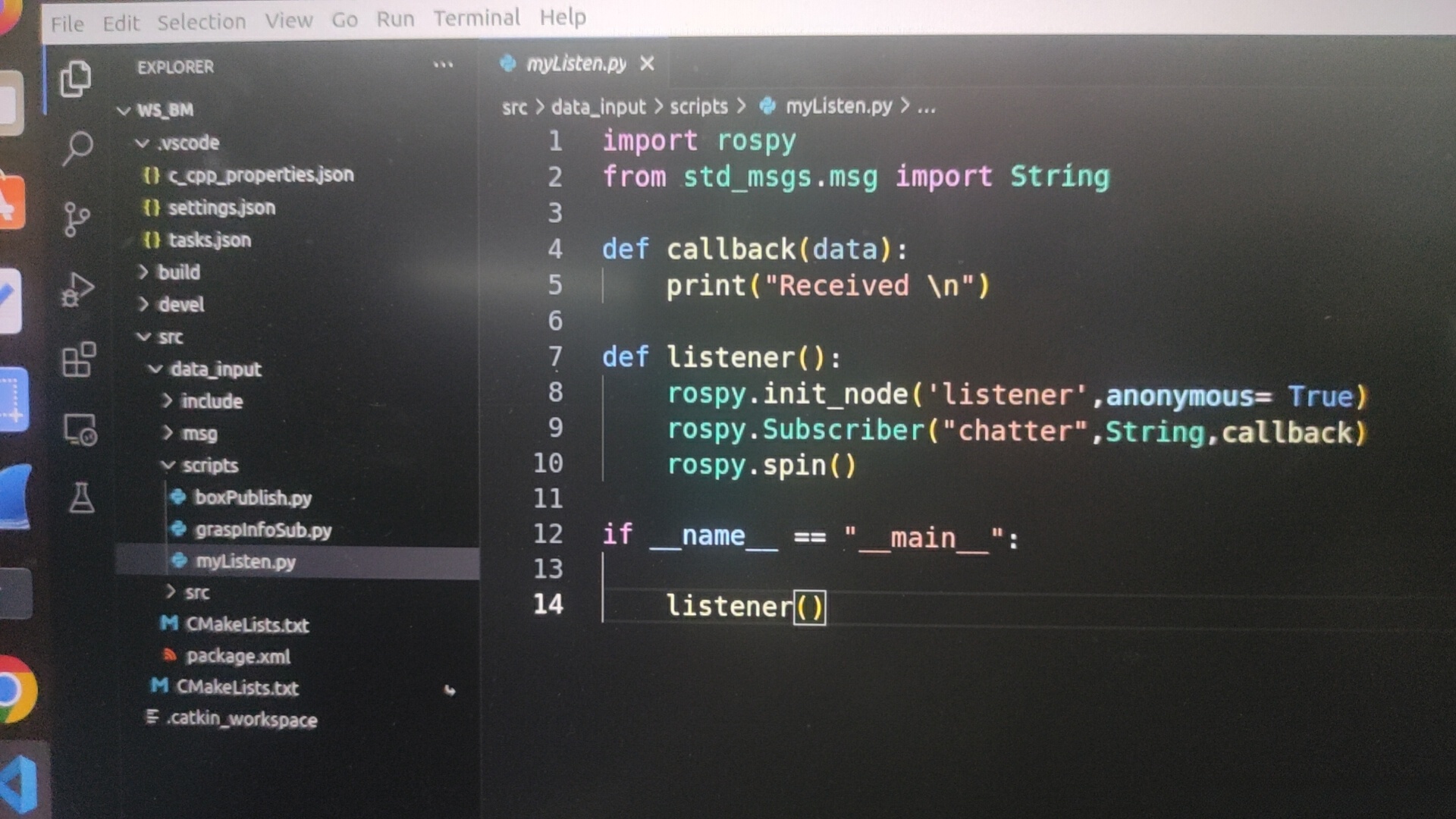Close the myListen.py tab

pyautogui.click(x=647, y=64)
